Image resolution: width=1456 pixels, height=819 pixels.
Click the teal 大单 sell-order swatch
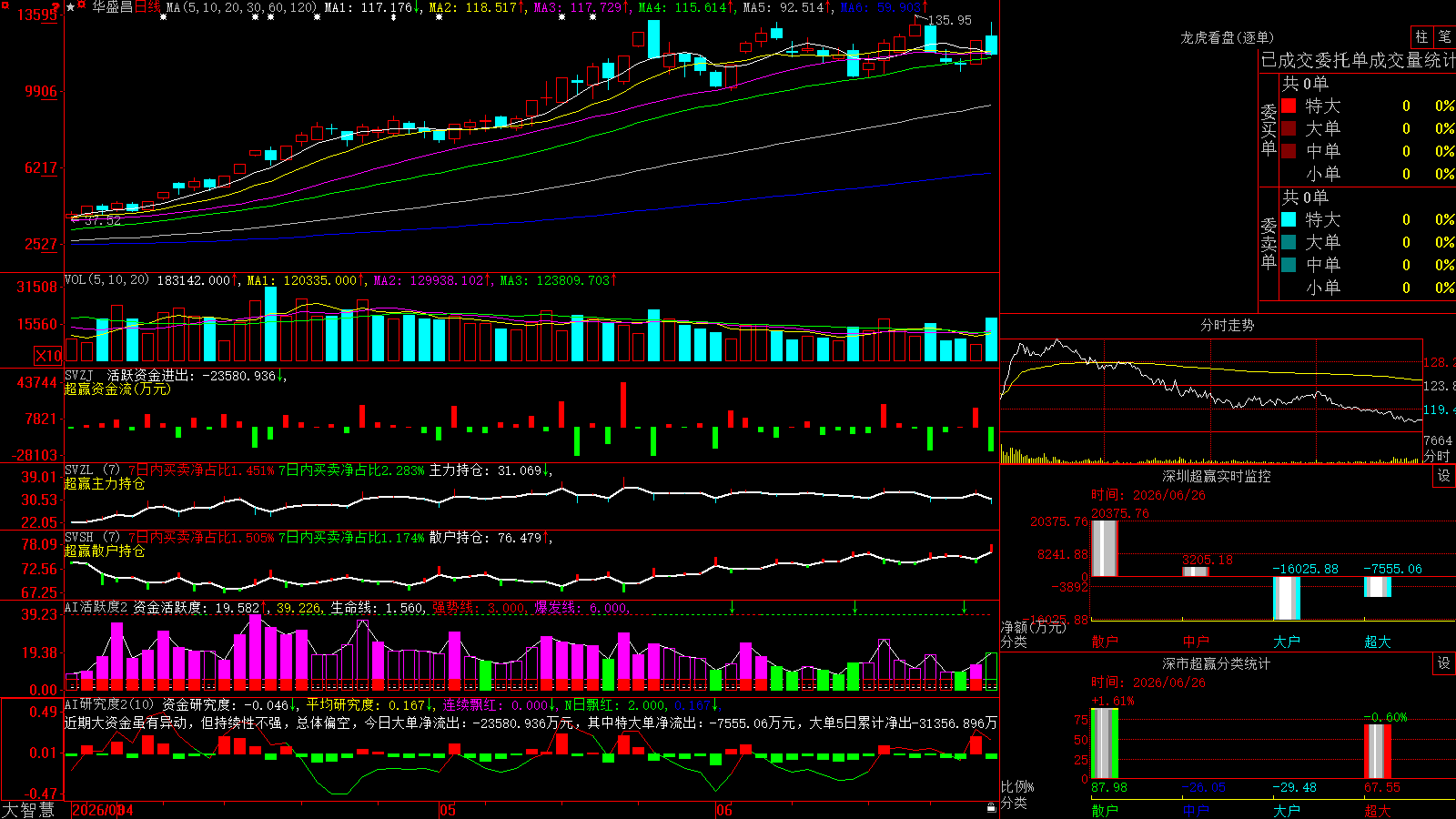(1289, 242)
